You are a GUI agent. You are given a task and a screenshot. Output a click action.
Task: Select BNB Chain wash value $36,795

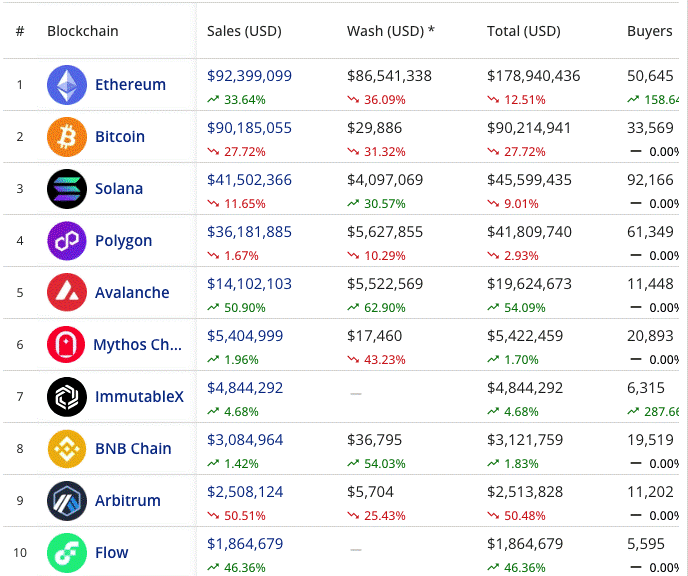tap(374, 440)
